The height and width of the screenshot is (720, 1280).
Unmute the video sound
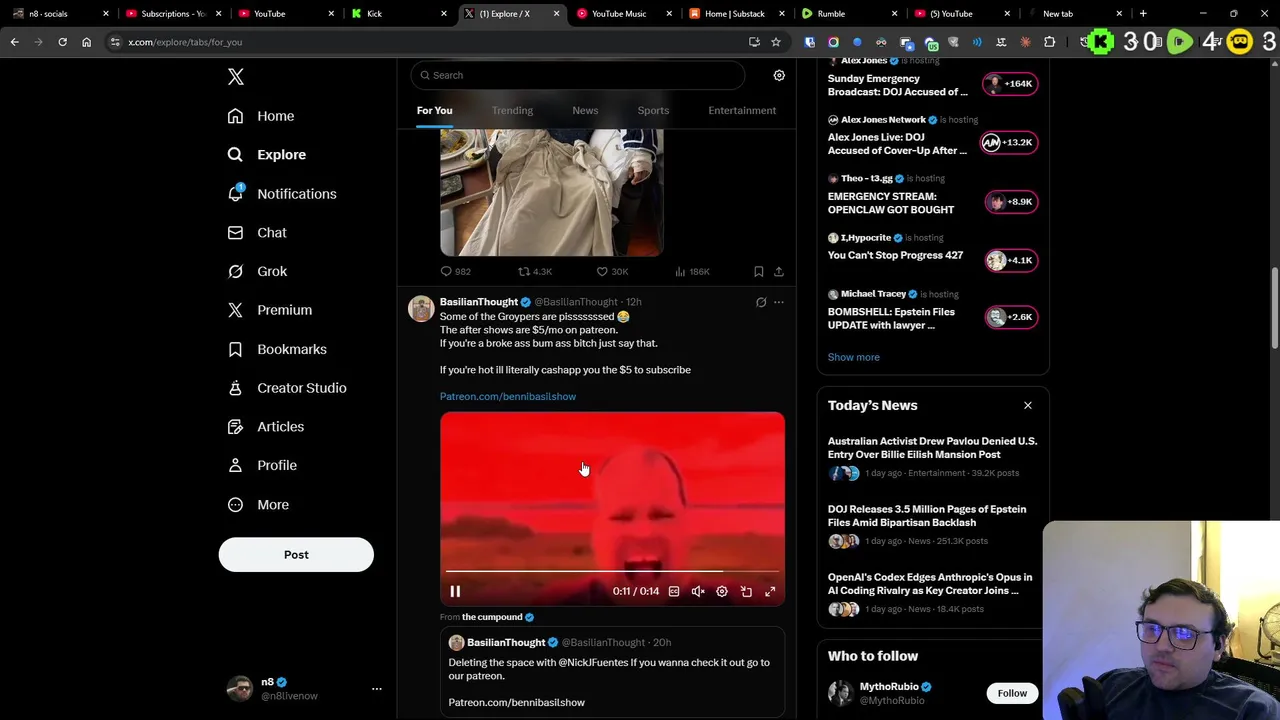click(698, 591)
